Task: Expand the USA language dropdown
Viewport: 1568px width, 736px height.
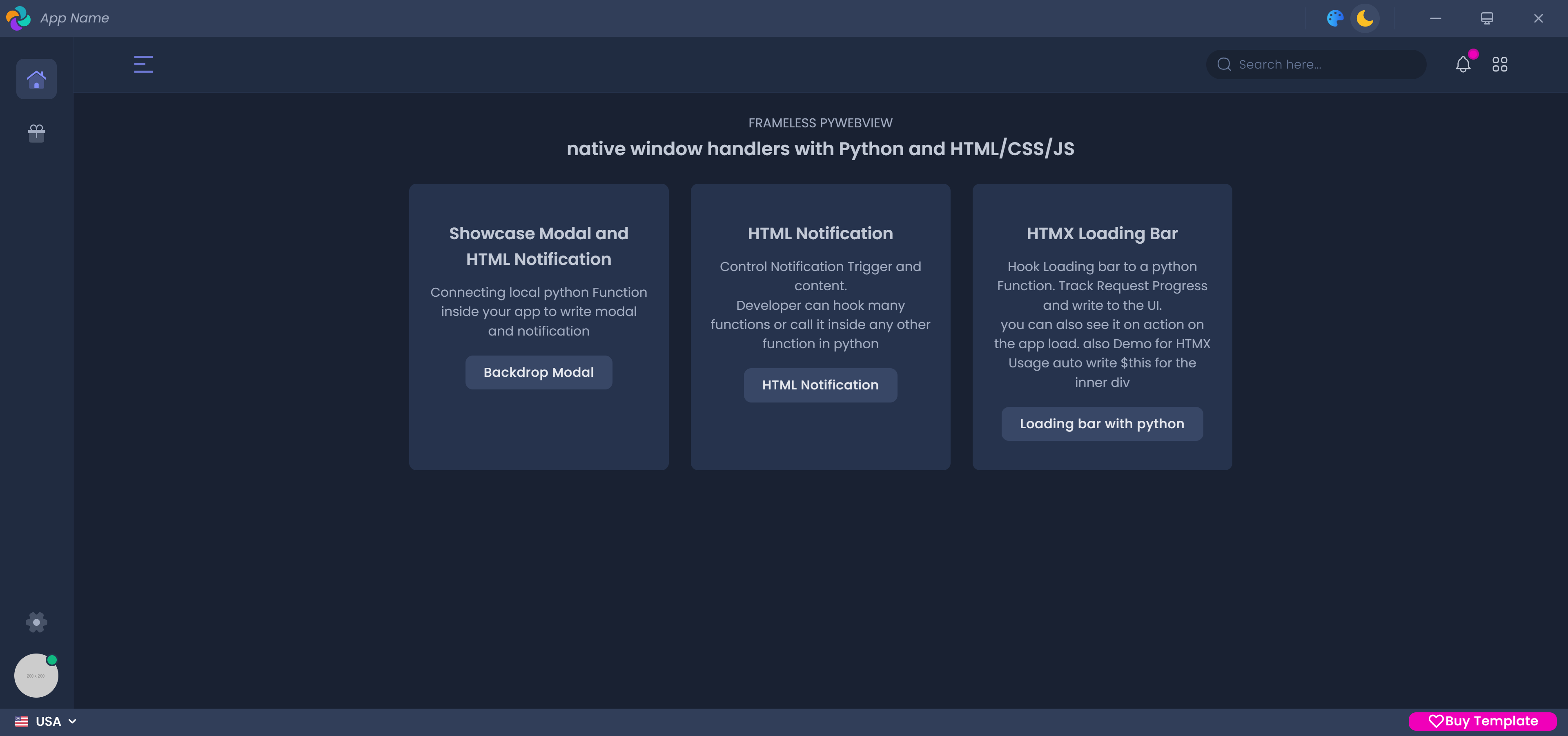Action: [x=55, y=721]
